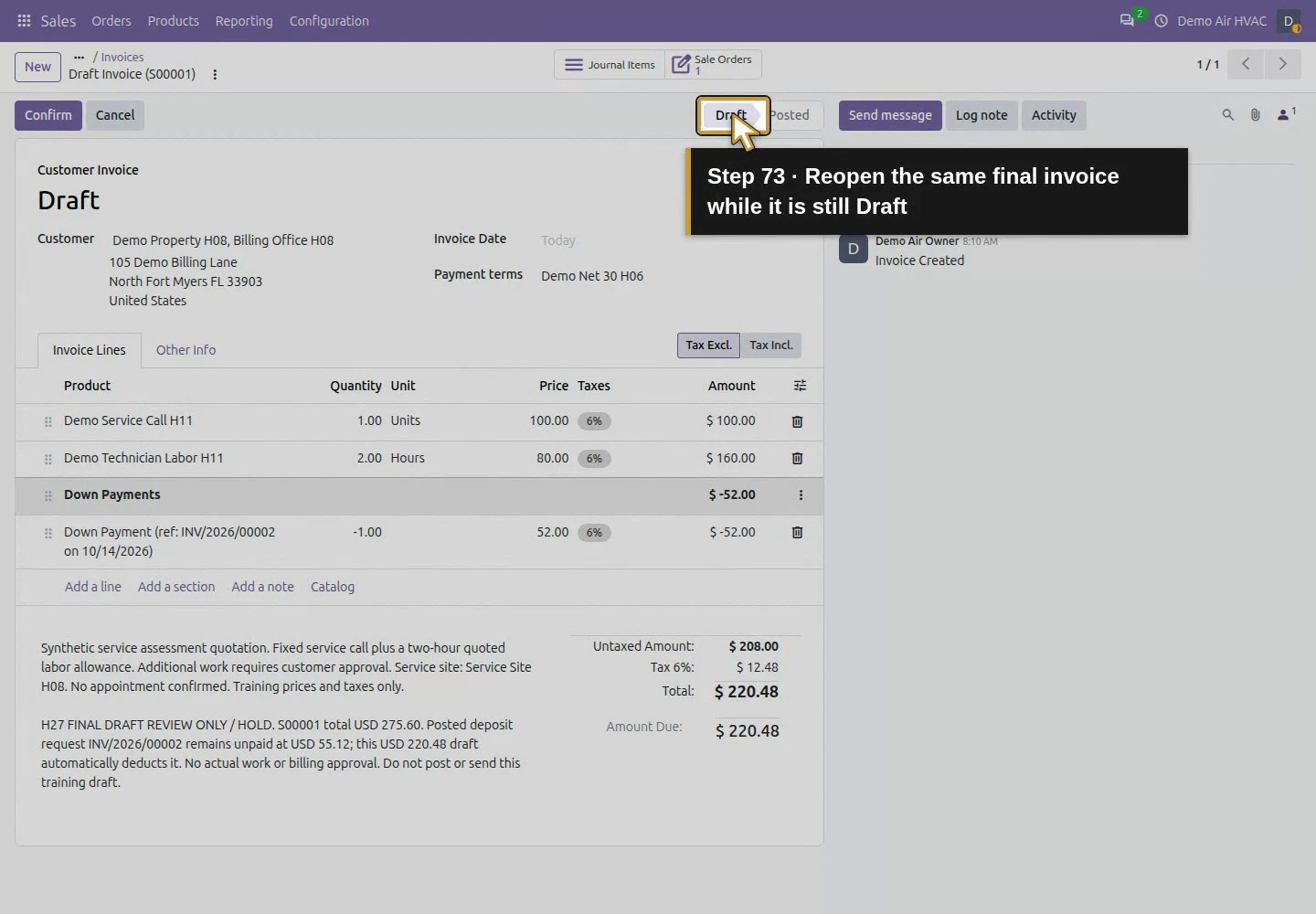The image size is (1316, 914).
Task: Delete the Down Payment invoice line
Action: [797, 532]
